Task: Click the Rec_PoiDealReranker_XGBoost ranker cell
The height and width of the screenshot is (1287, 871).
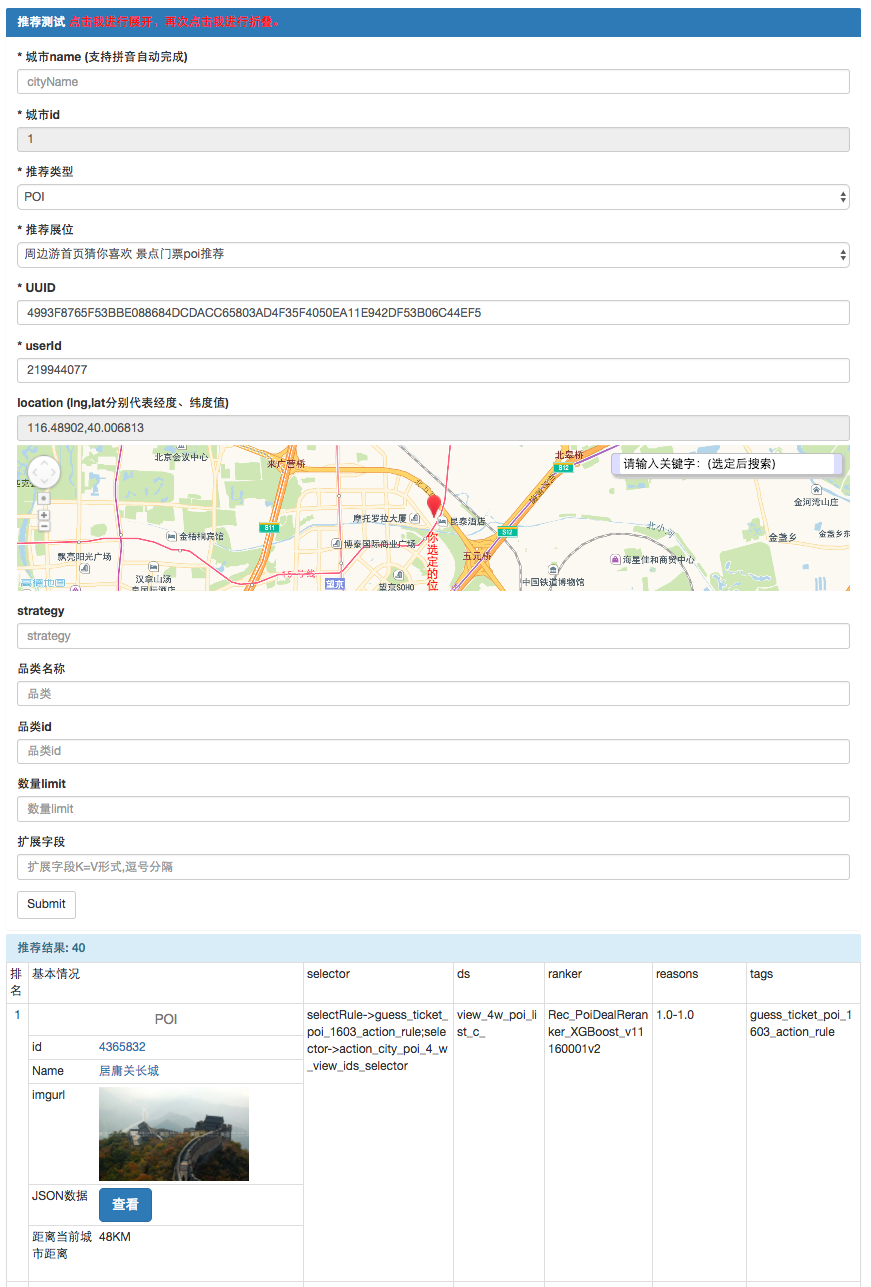Action: coord(598,1032)
